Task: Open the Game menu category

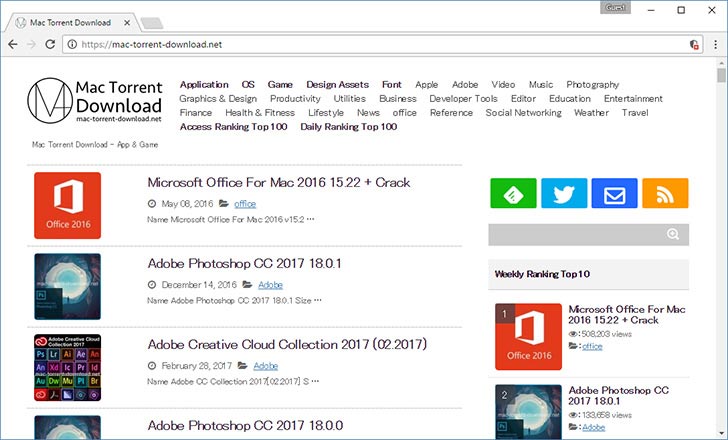Action: coord(280,85)
